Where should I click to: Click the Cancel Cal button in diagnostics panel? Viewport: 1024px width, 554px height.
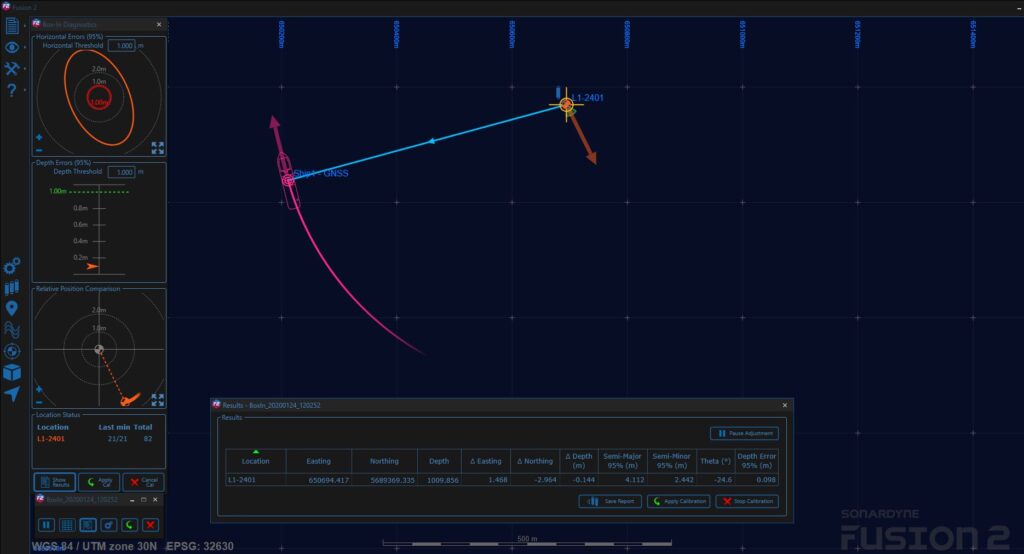[143, 482]
